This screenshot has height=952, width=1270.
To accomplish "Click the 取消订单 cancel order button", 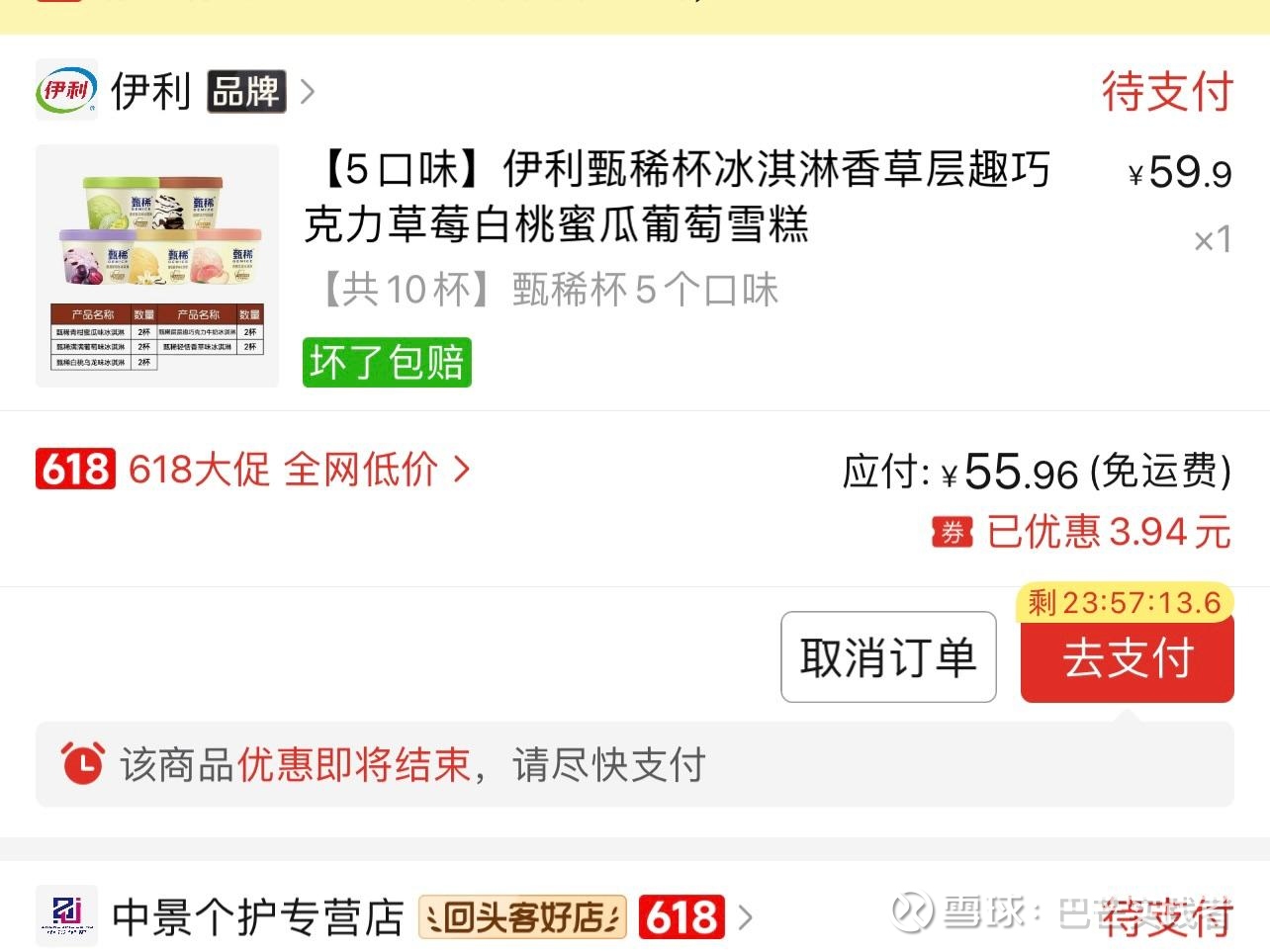I will click(888, 657).
